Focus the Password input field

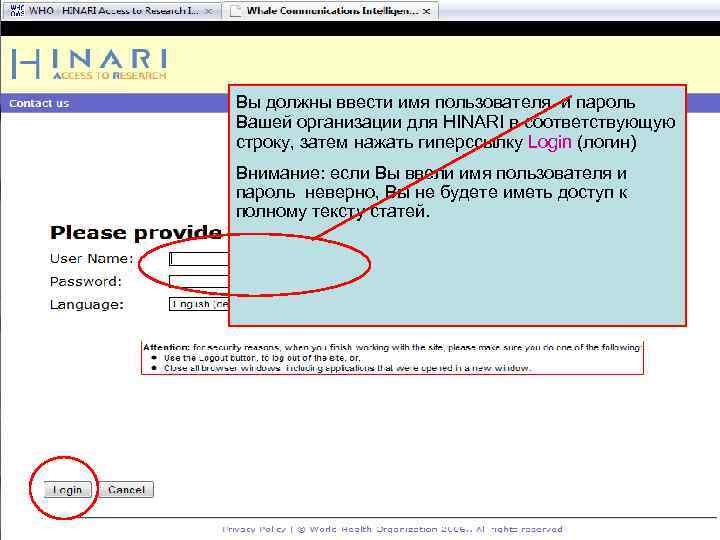pos(199,281)
